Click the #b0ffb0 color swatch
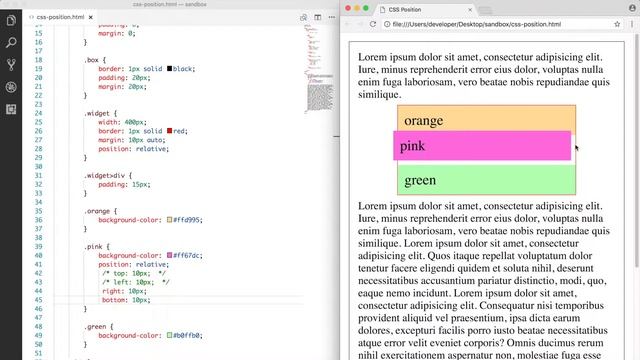 point(169,335)
